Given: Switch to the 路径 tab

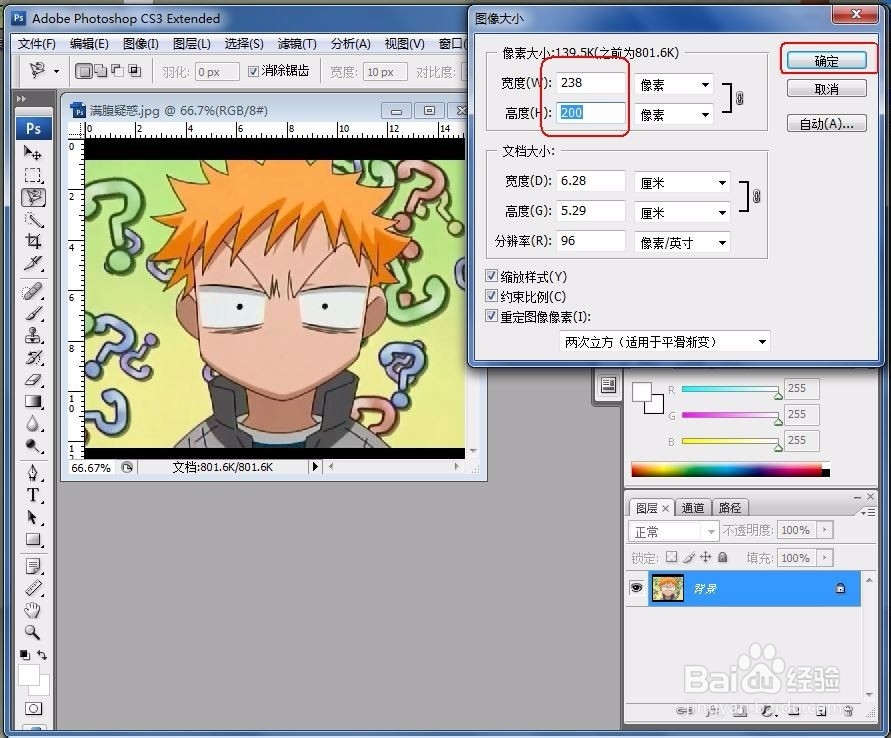Looking at the screenshot, I should [x=730, y=508].
